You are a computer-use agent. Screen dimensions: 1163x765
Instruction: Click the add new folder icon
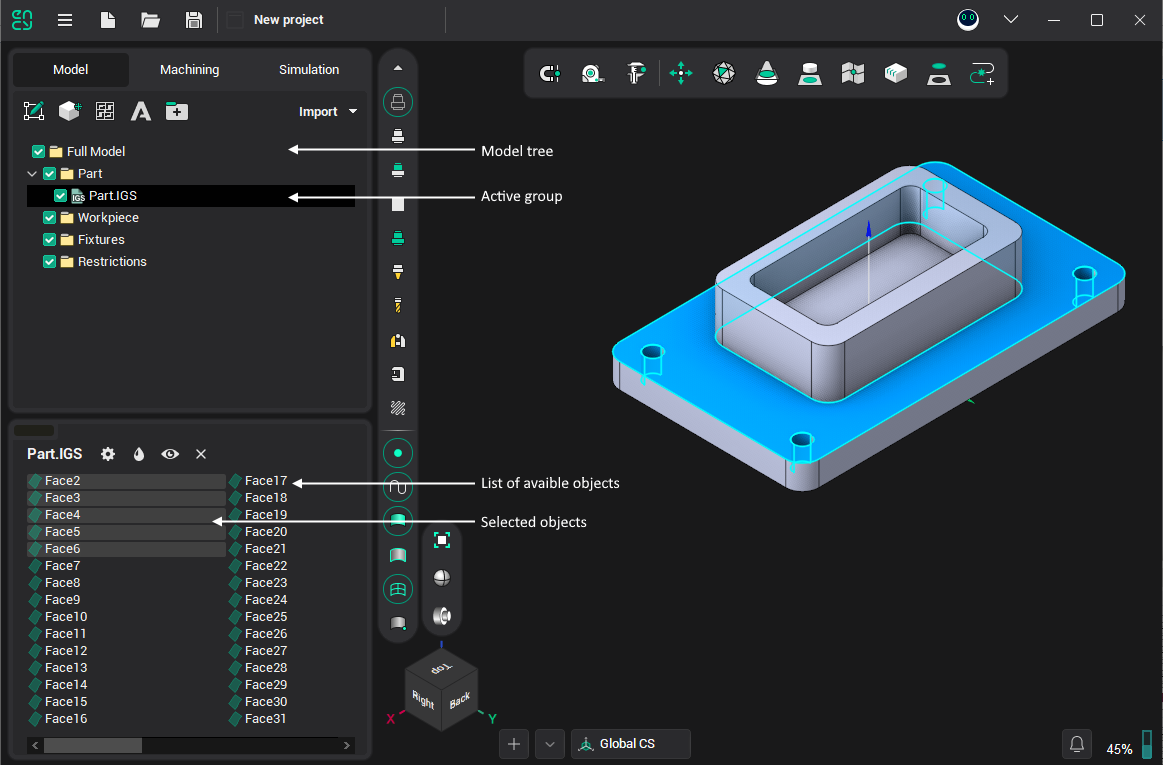[x=177, y=111]
